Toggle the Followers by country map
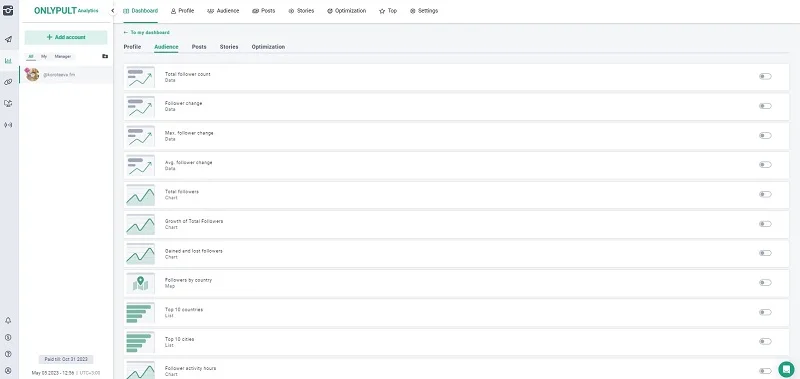Image resolution: width=800 pixels, height=379 pixels. [765, 283]
